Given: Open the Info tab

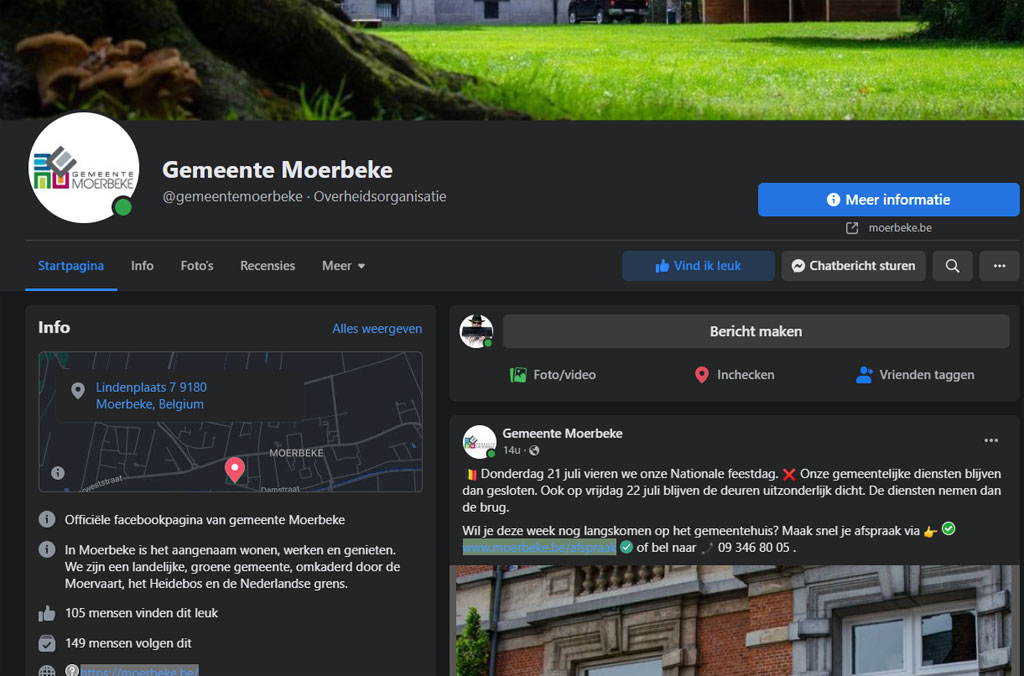Looking at the screenshot, I should point(142,266).
